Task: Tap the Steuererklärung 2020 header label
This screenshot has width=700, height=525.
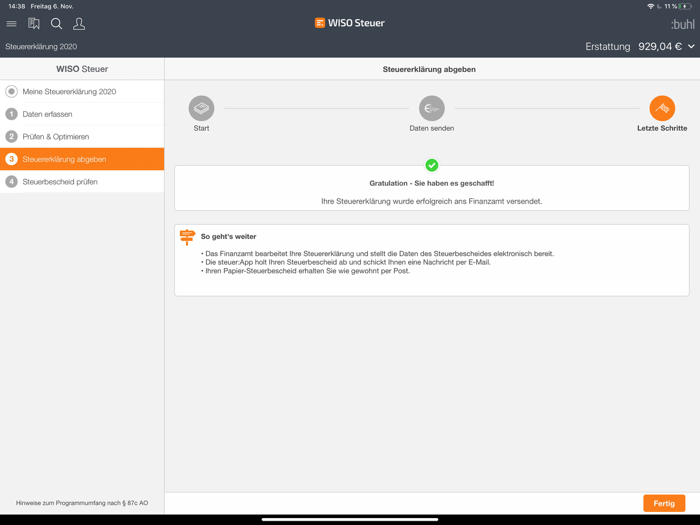Action: (41, 47)
